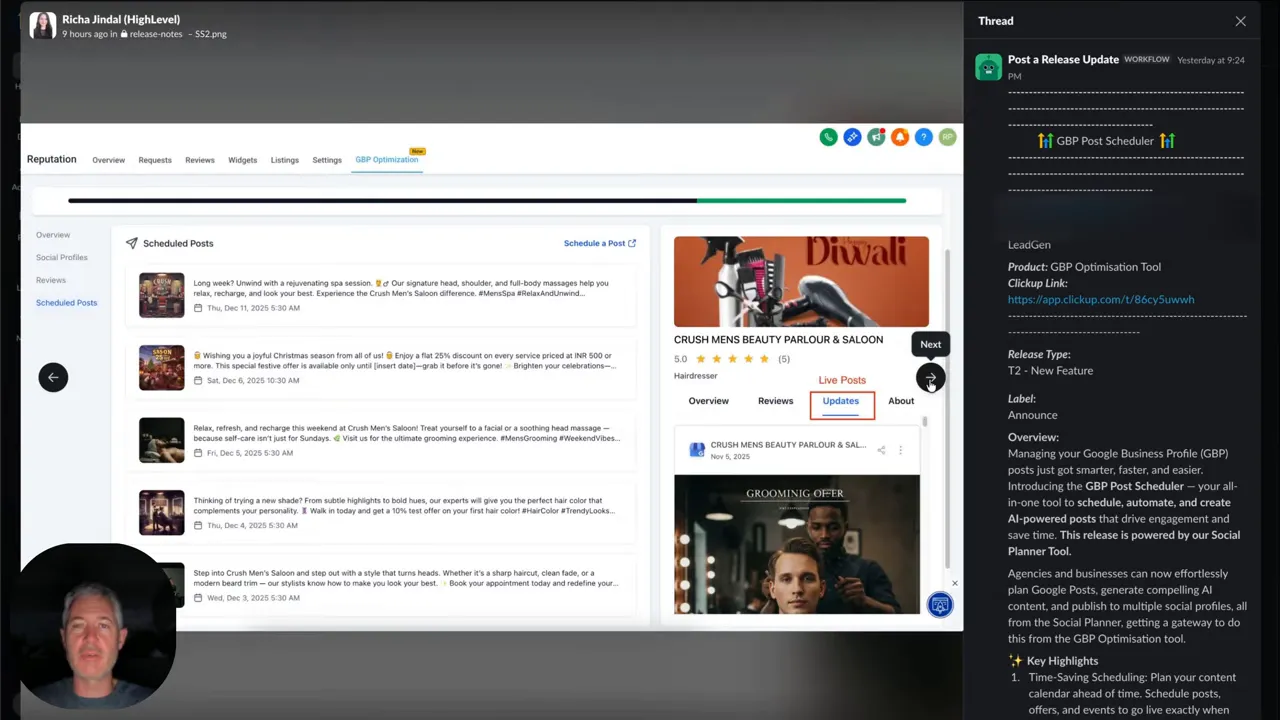Open the Listings tab
This screenshot has height=720, width=1280.
click(285, 160)
